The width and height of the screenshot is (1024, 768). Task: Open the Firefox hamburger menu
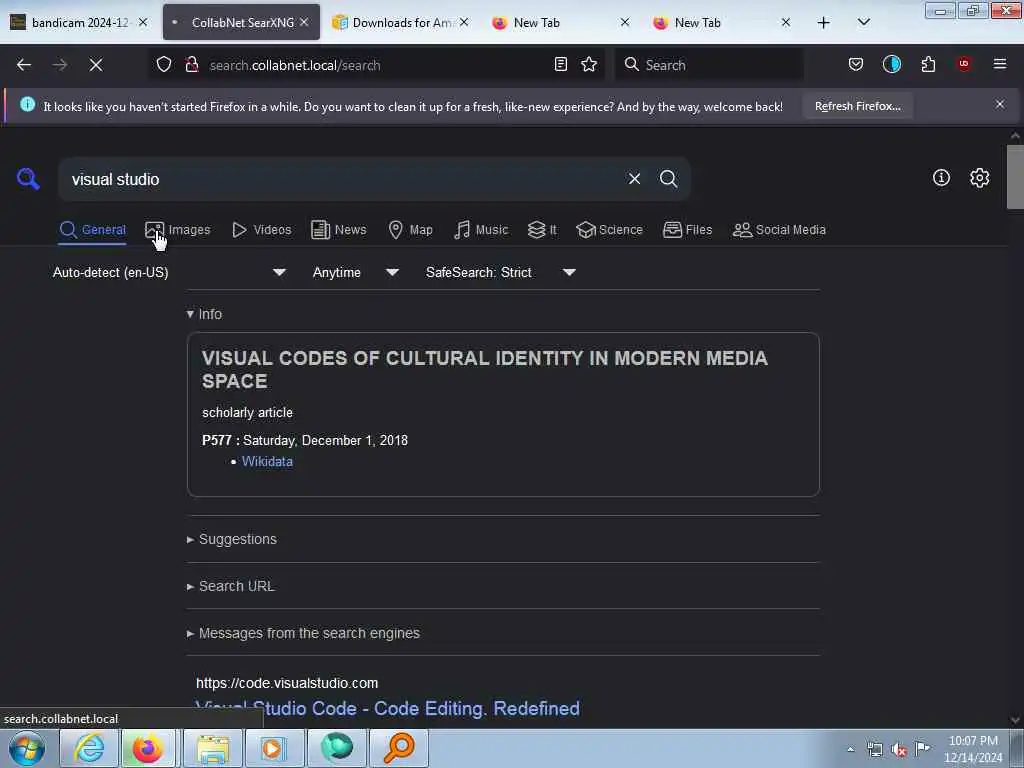click(999, 64)
